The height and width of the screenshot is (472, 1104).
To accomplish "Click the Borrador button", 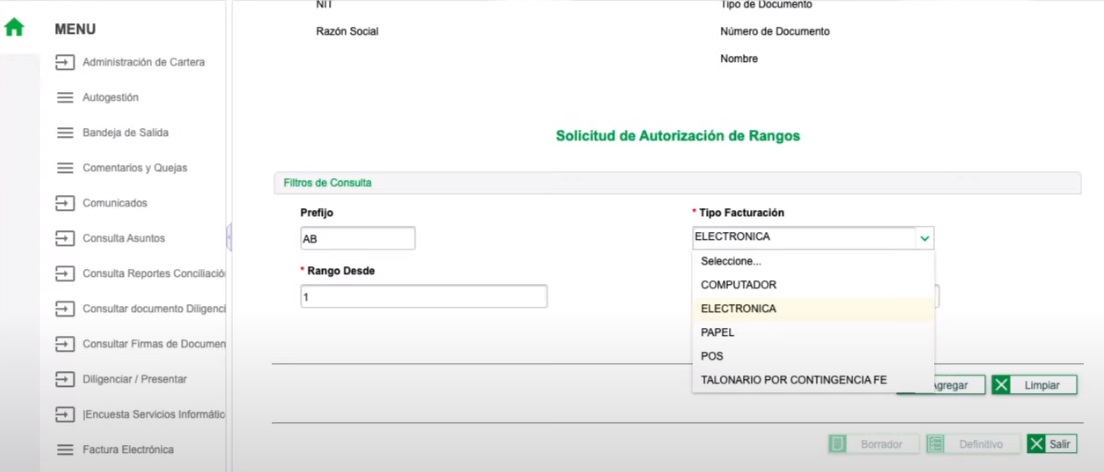I will [874, 444].
